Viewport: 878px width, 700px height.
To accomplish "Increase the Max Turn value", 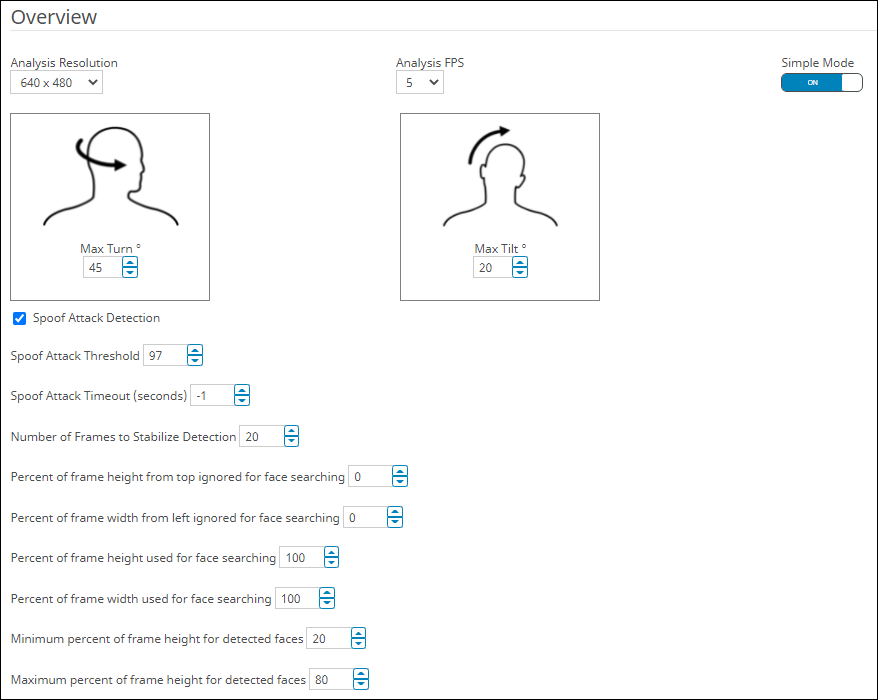I will coord(130,262).
